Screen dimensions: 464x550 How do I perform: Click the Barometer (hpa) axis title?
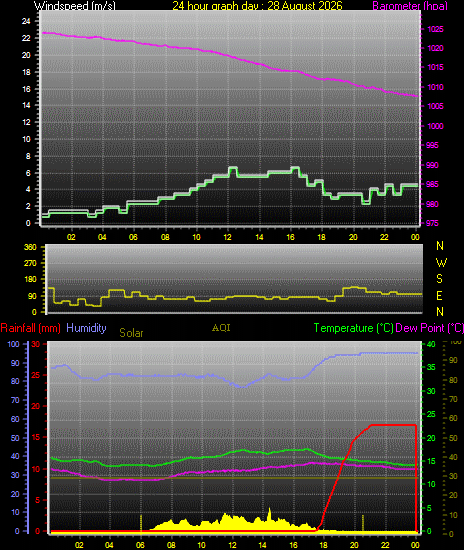410,6
